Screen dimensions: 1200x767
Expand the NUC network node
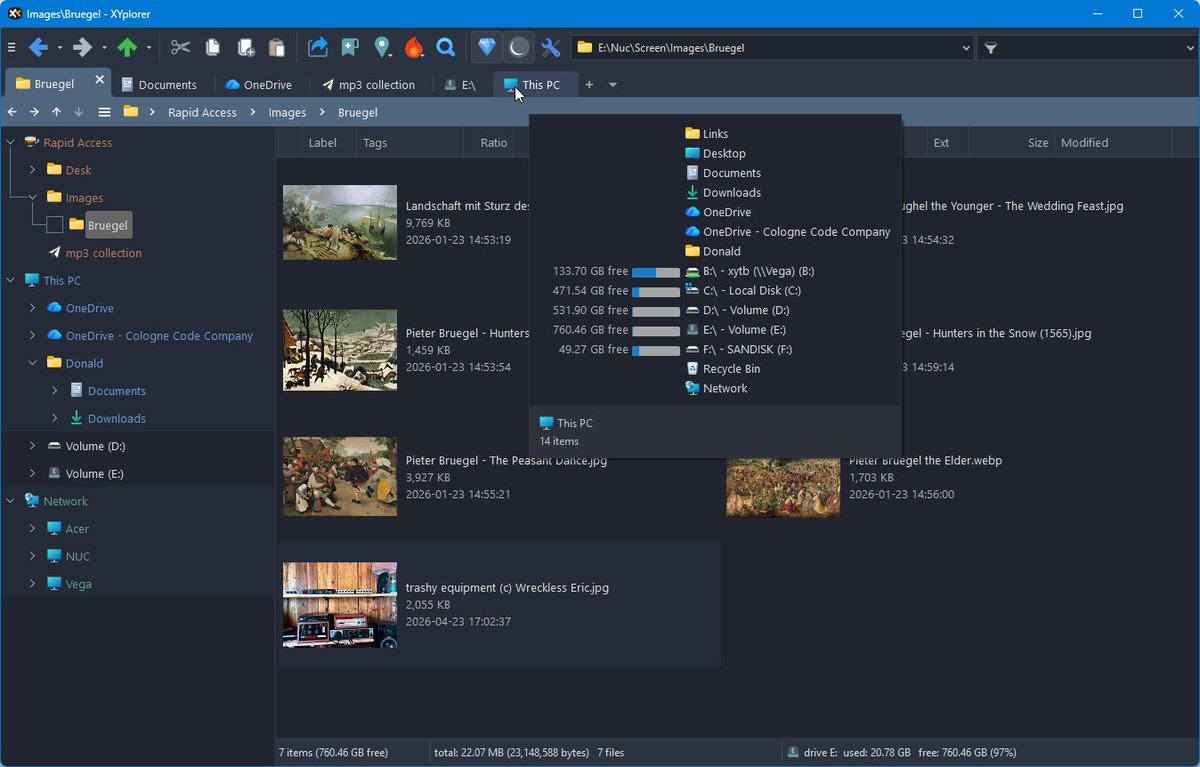click(32, 556)
